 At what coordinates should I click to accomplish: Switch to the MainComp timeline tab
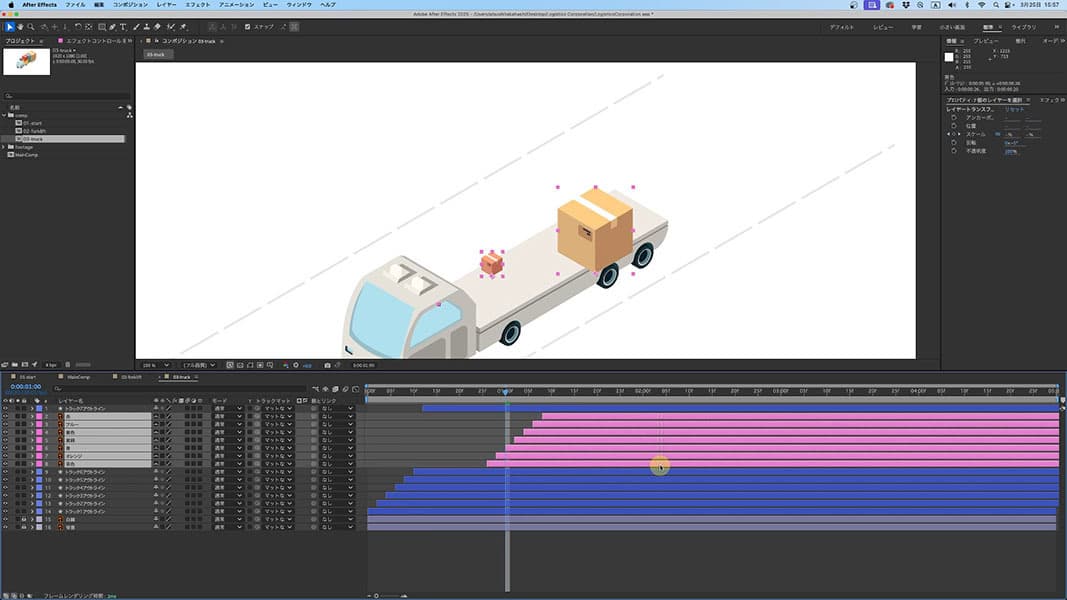78,377
